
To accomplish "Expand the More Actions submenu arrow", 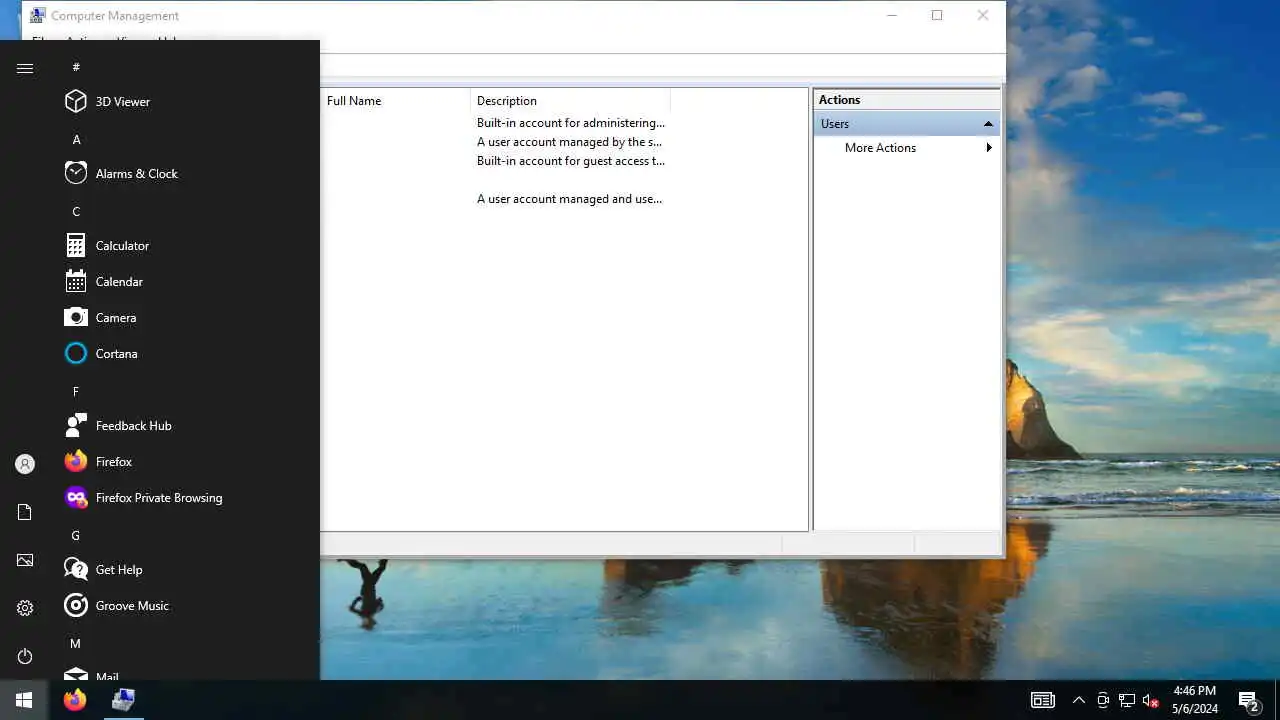I will click(989, 148).
